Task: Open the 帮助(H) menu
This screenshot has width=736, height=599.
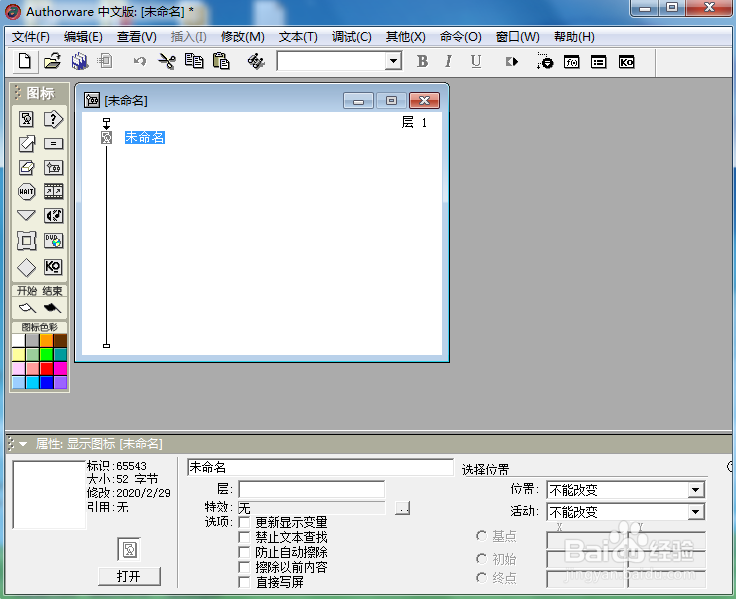Action: pos(574,37)
